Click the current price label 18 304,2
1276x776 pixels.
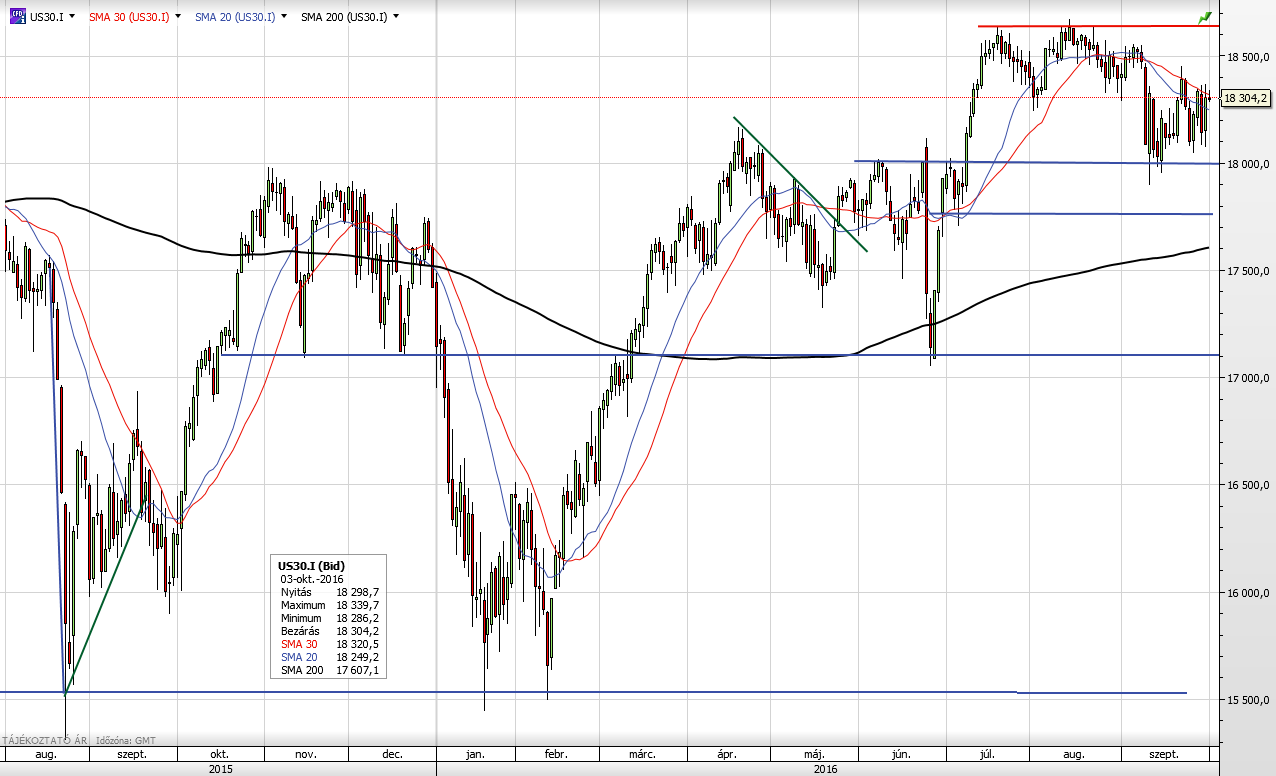click(x=1246, y=98)
